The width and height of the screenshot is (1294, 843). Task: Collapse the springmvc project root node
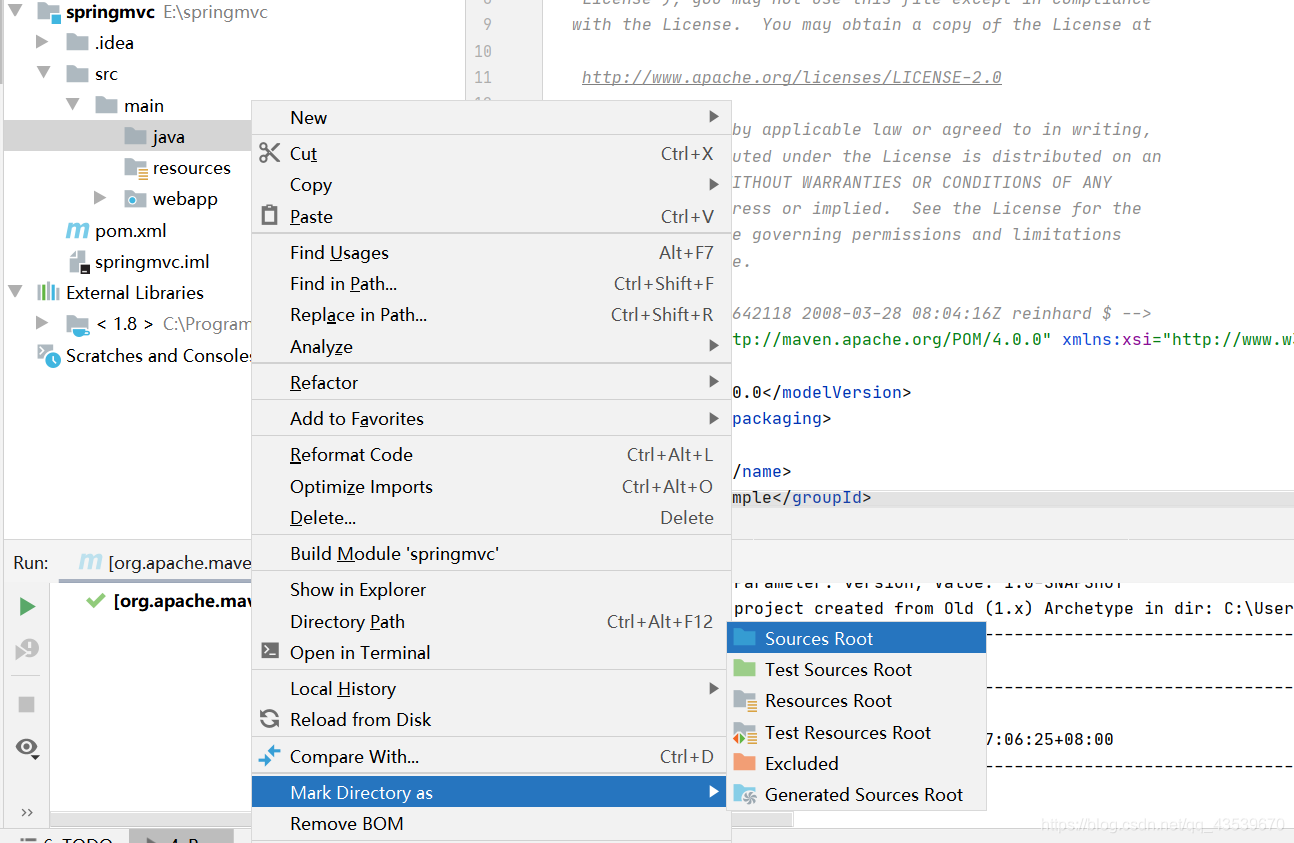pyautogui.click(x=15, y=12)
